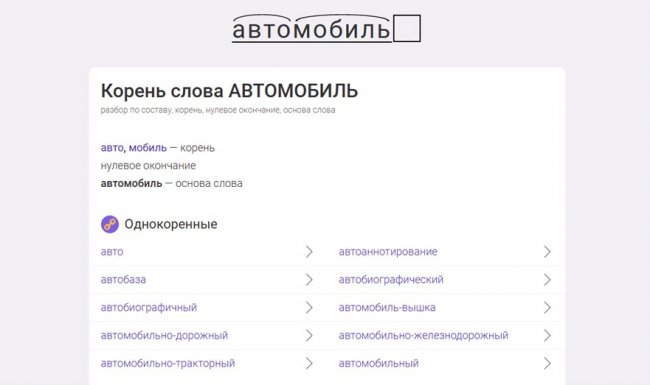
Task: Click the chevron next to автомобильный
Action: 547,363
